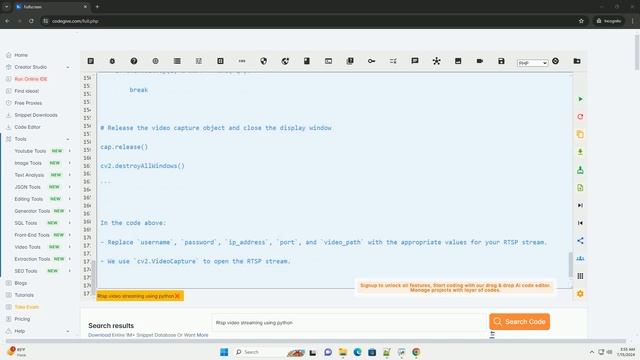
Task: Open the Blogs sidebar link
Action: pos(20,283)
